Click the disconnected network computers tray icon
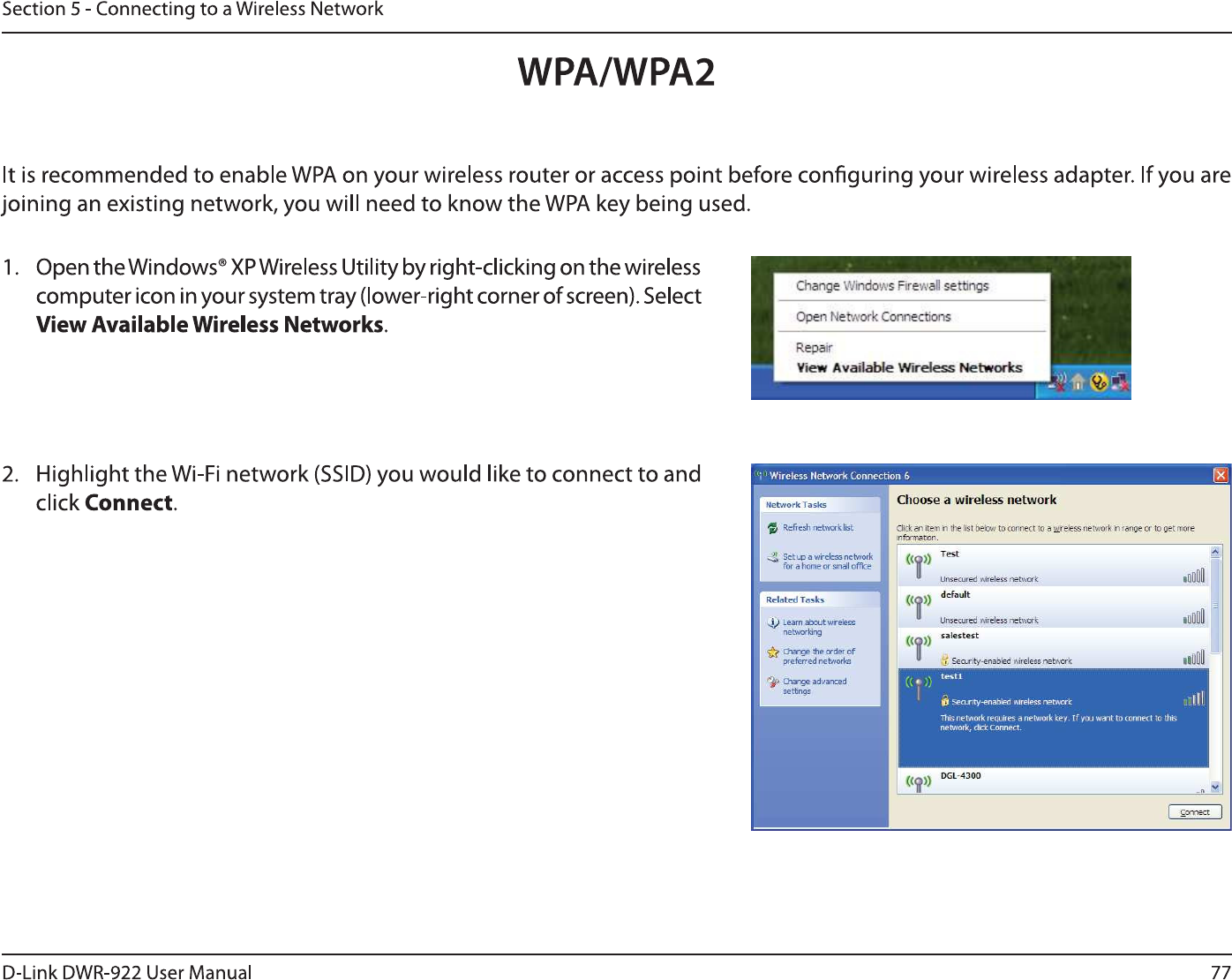The height and width of the screenshot is (980, 1232). [x=1120, y=382]
